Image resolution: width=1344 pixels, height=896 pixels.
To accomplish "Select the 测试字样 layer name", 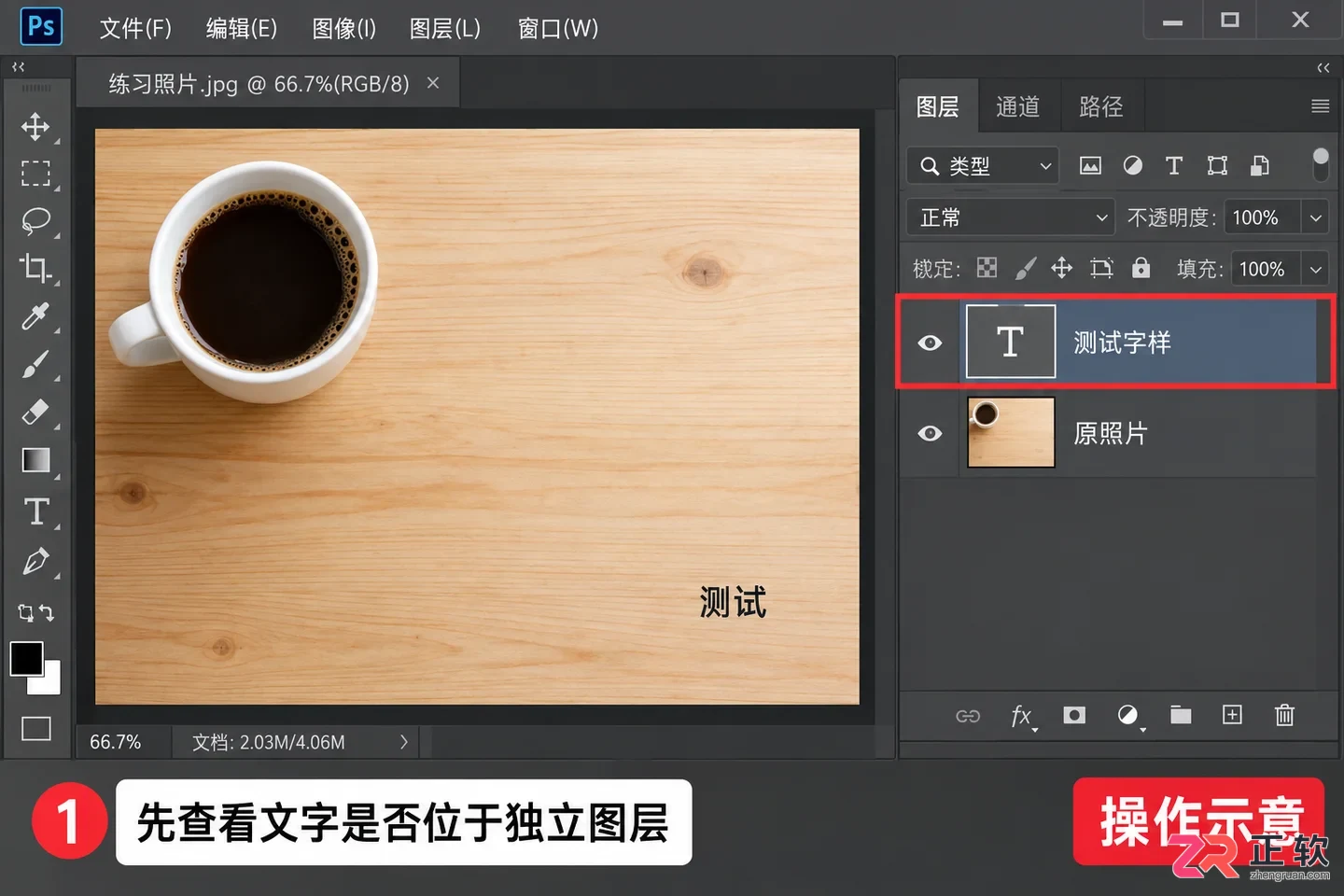I will [1122, 343].
